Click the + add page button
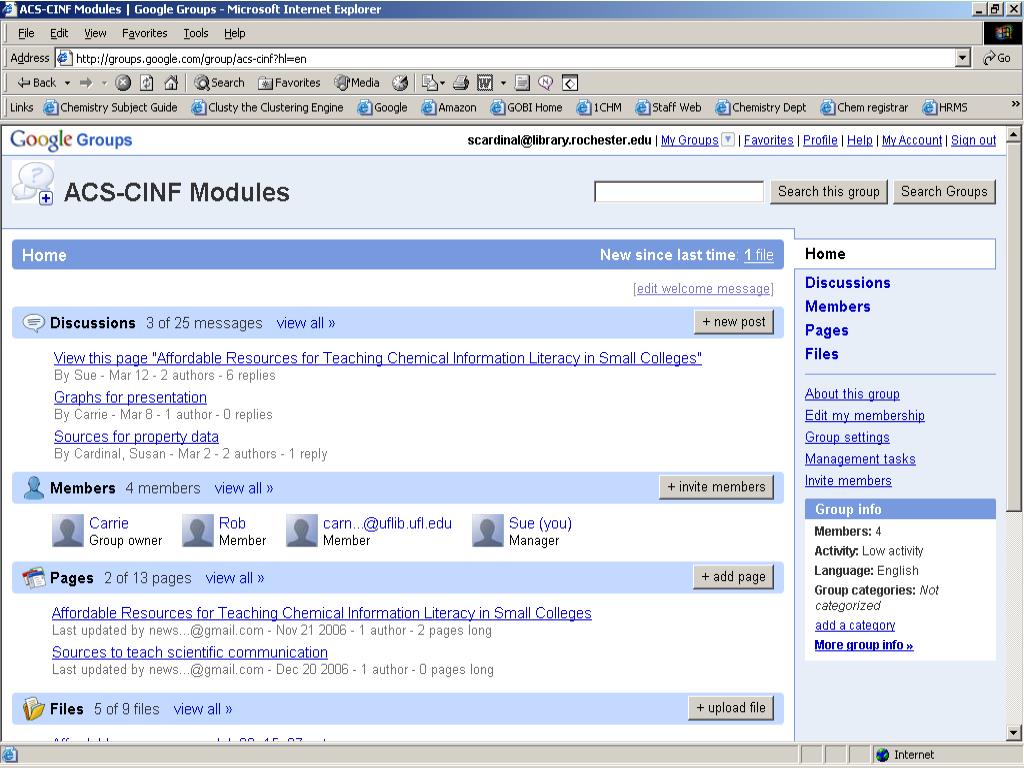 click(x=733, y=577)
